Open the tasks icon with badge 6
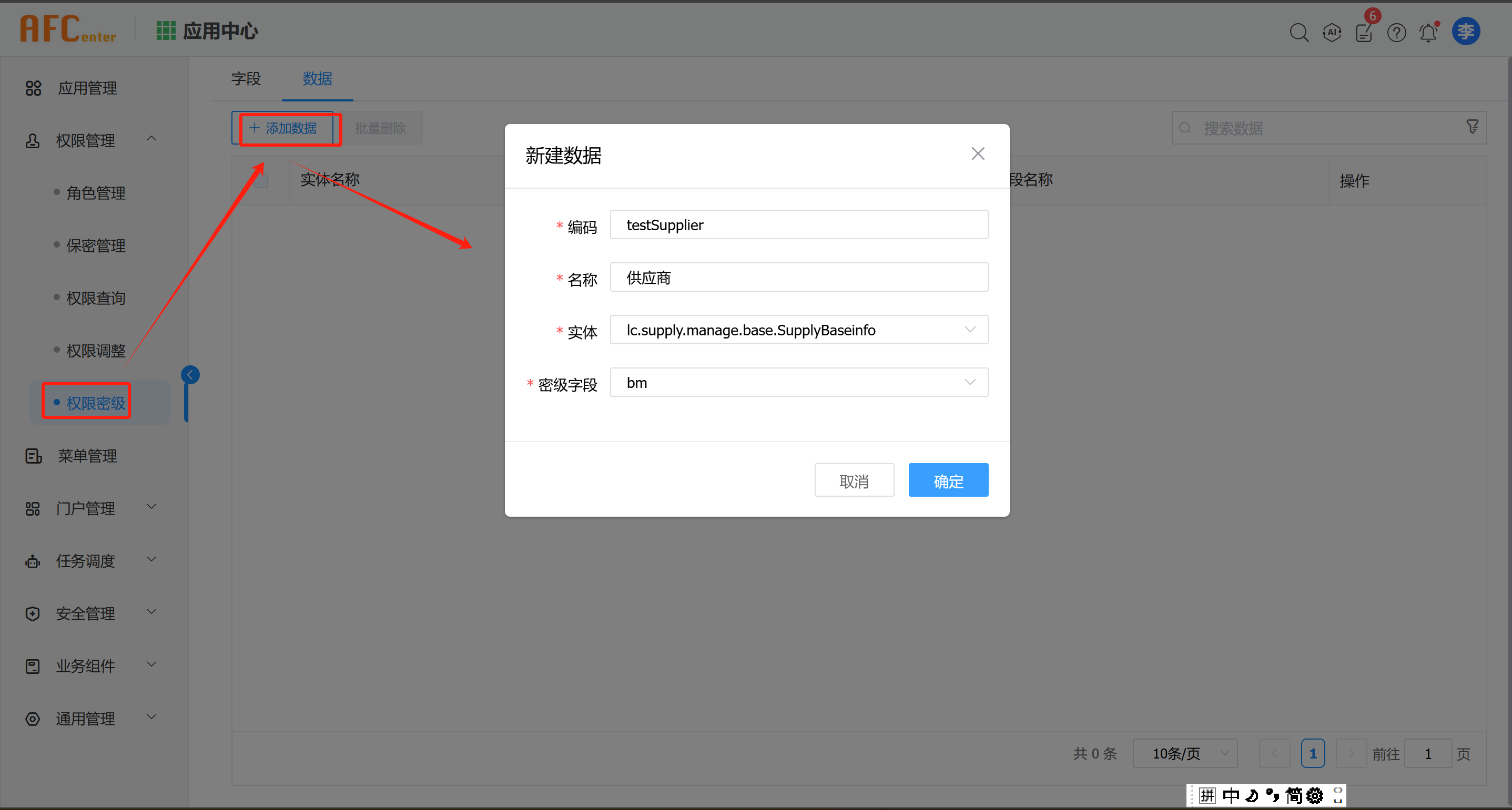This screenshot has width=1512, height=810. click(x=1364, y=32)
